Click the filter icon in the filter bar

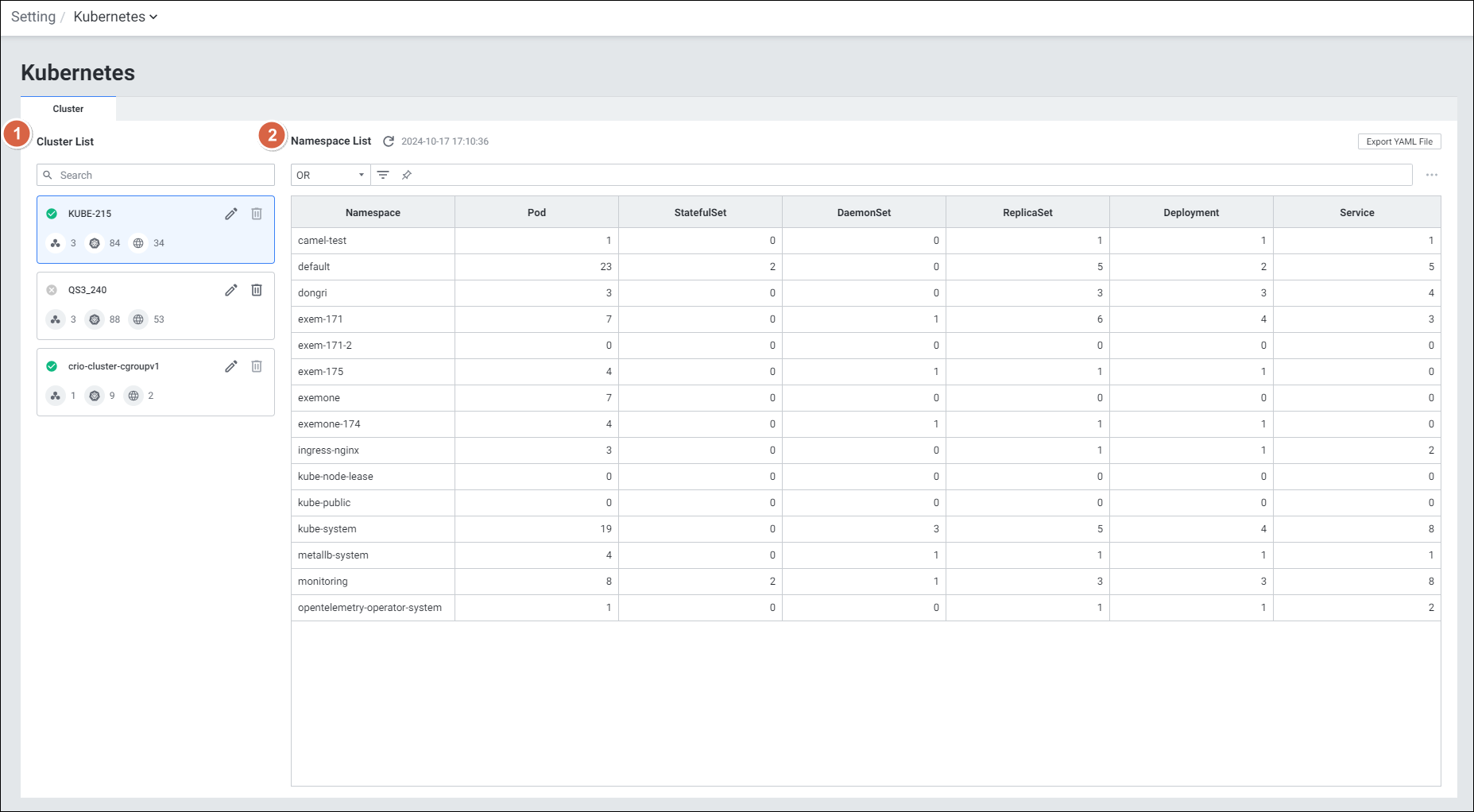pos(383,175)
